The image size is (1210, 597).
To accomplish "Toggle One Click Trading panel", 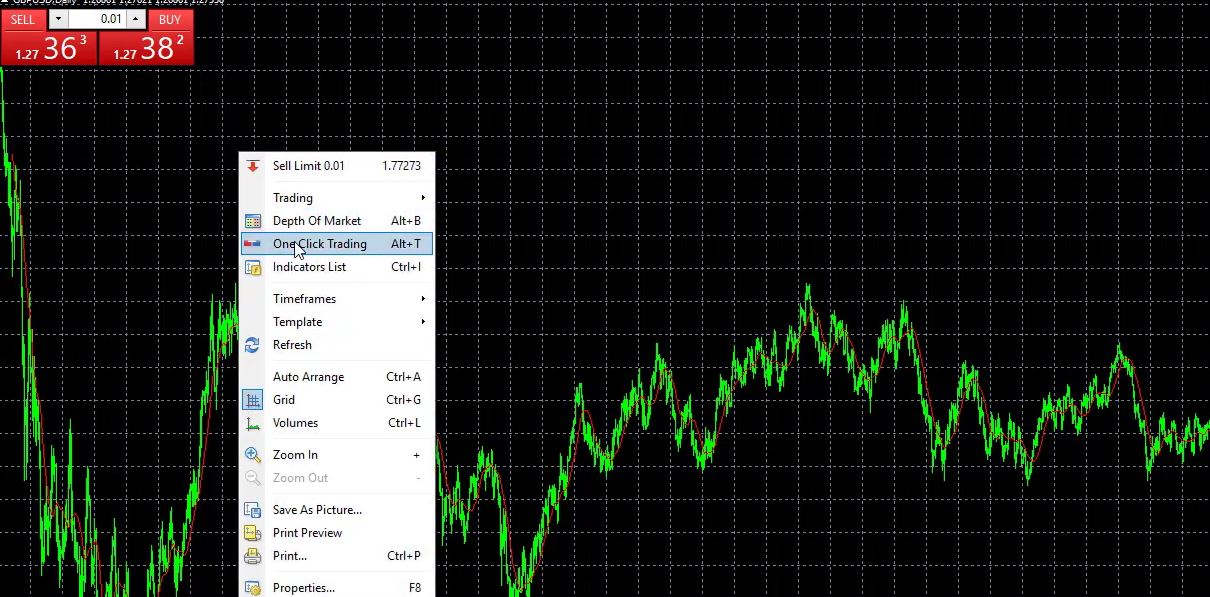I will [320, 244].
